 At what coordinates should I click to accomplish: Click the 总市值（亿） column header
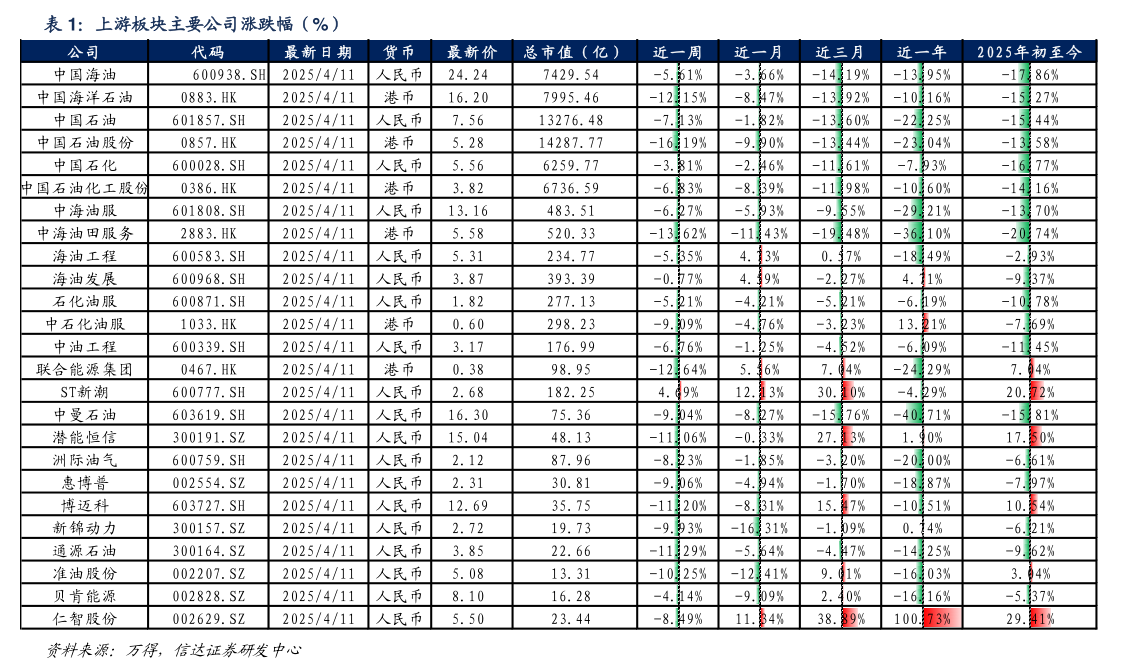point(571,50)
